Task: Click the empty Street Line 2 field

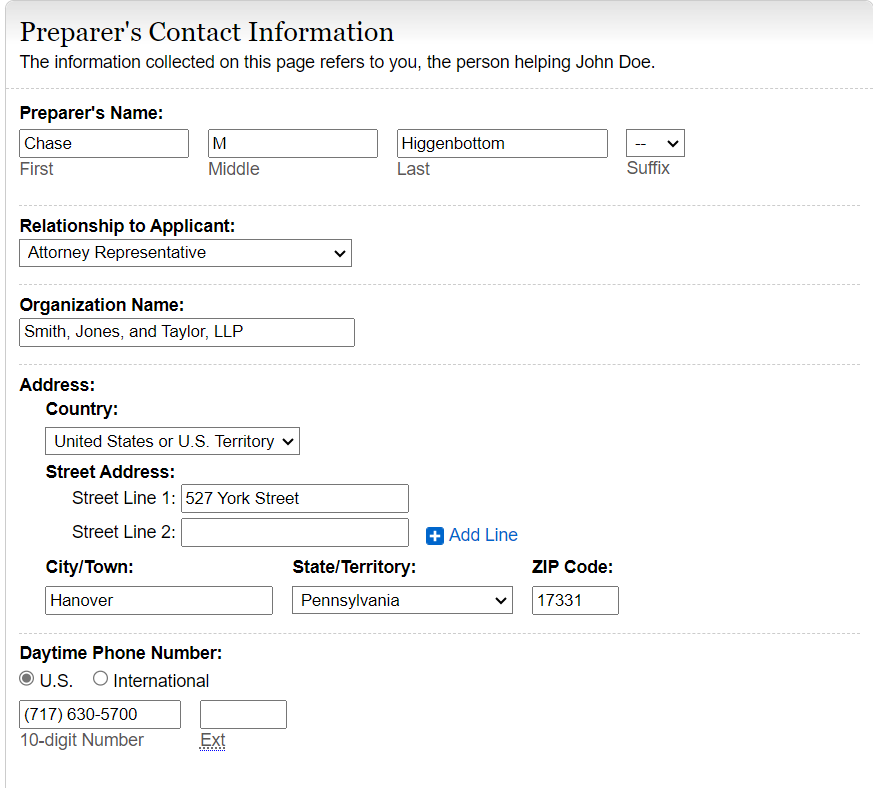Action: pyautogui.click(x=295, y=532)
